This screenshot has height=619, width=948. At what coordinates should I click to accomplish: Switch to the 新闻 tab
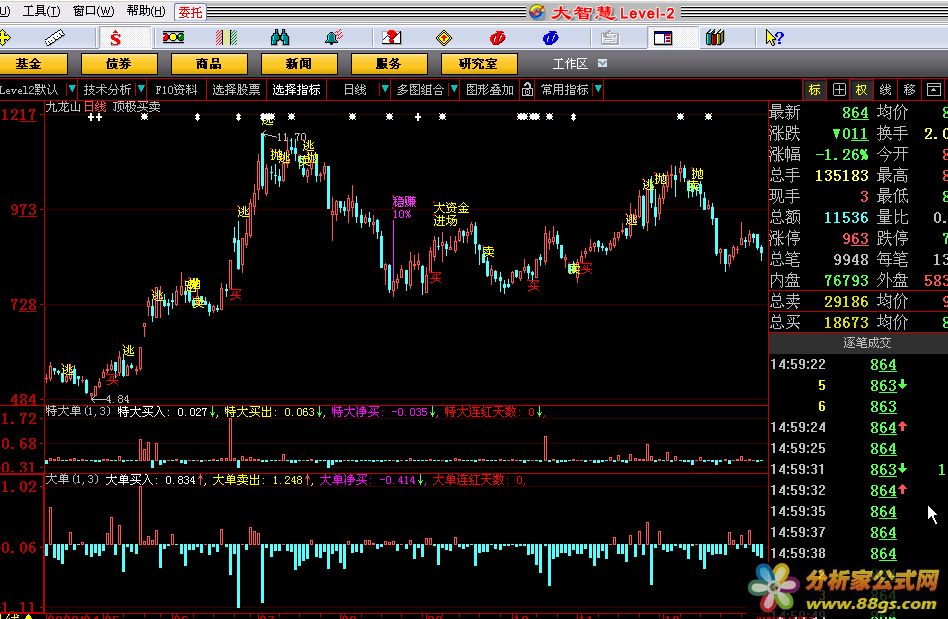tap(299, 63)
